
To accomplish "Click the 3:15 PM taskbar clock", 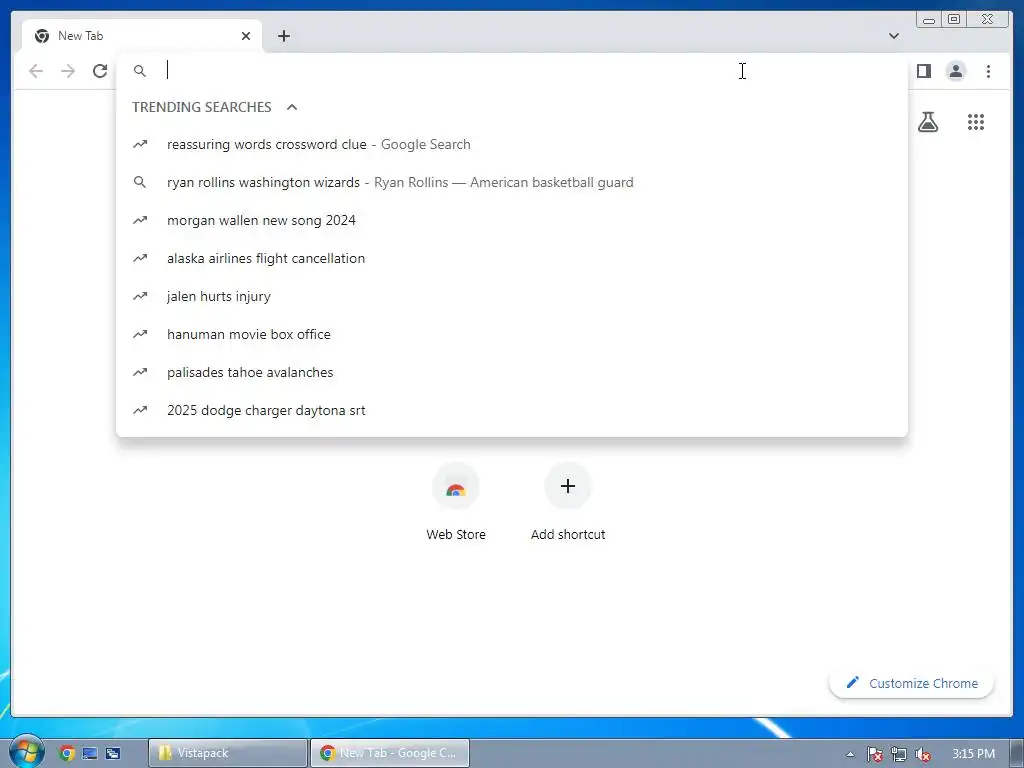I will tap(973, 754).
